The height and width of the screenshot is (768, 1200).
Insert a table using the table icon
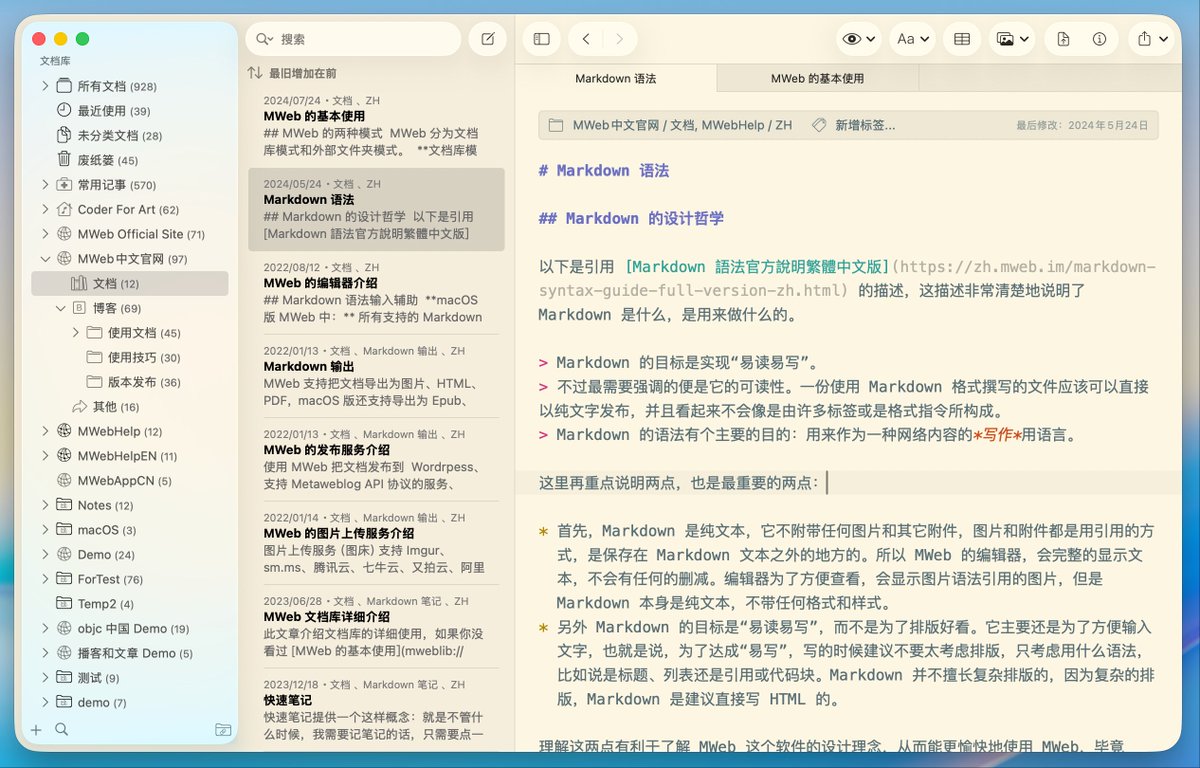click(961, 38)
